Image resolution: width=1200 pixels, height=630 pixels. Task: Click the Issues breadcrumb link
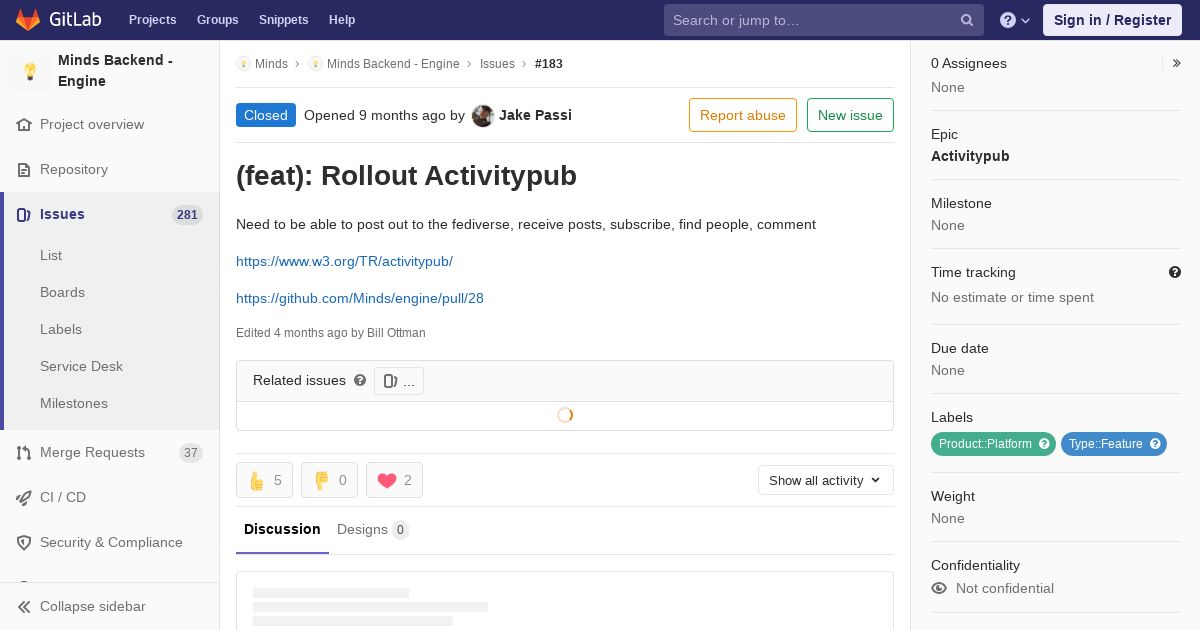(x=497, y=64)
